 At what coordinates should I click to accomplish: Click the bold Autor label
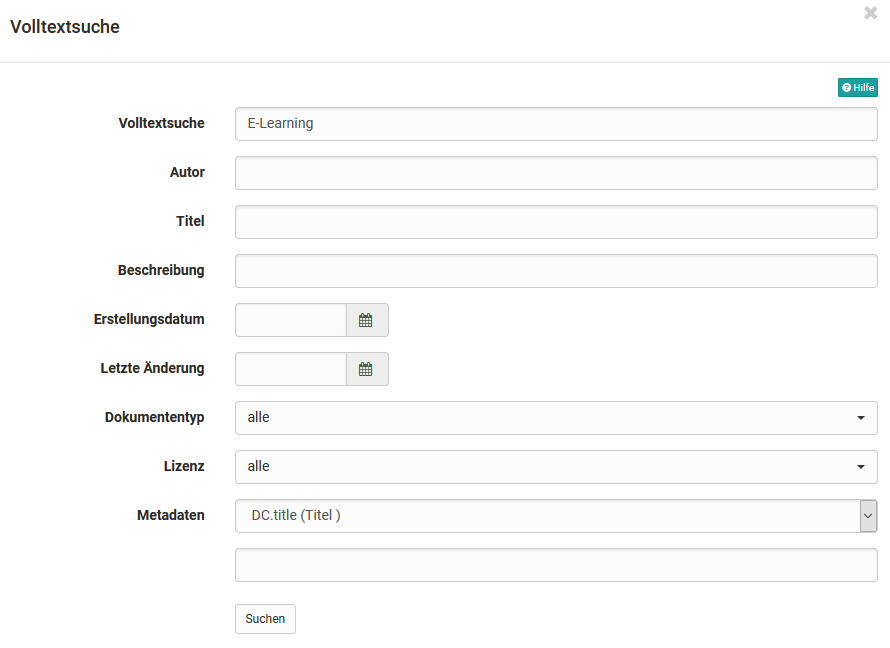pyautogui.click(x=187, y=172)
